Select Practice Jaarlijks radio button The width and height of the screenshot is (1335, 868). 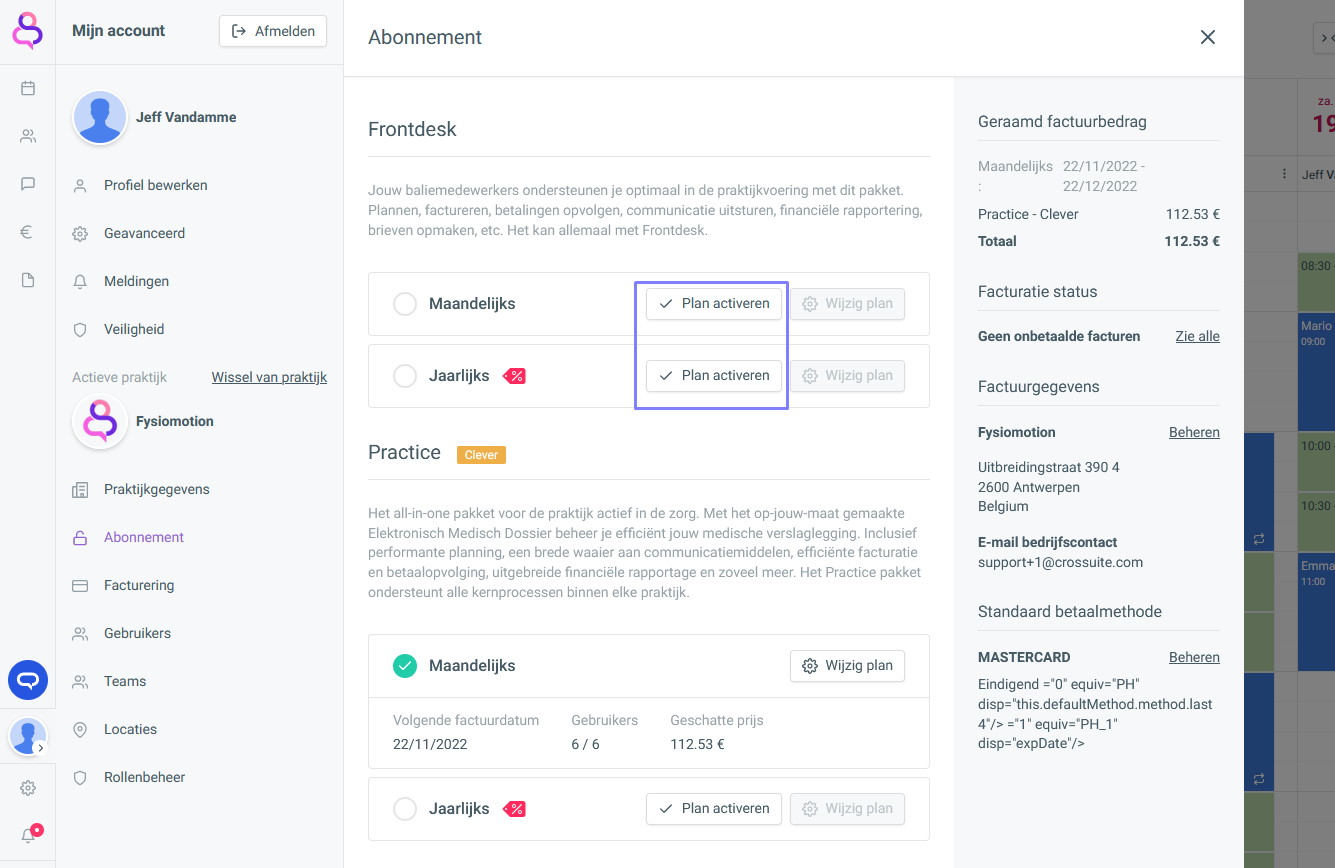[405, 809]
